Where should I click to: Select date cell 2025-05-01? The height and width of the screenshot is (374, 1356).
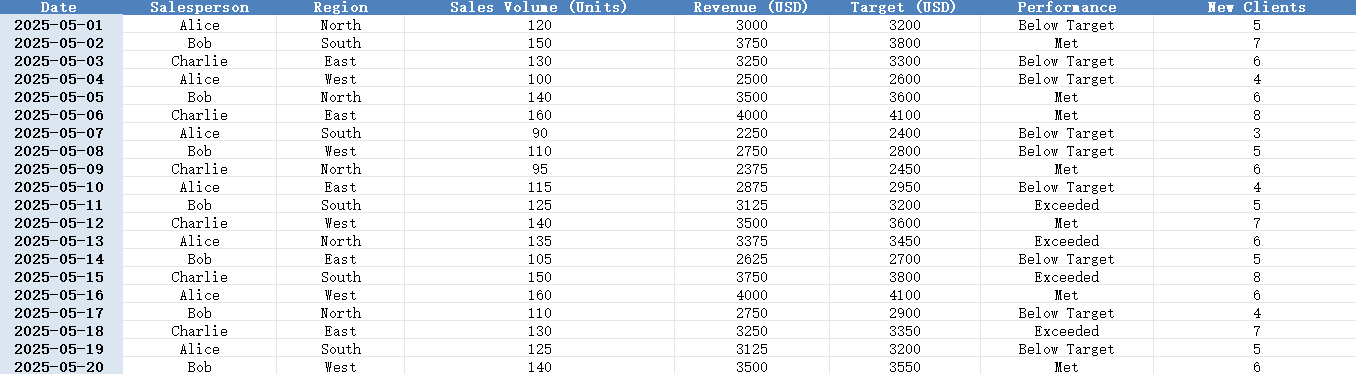(x=59, y=25)
